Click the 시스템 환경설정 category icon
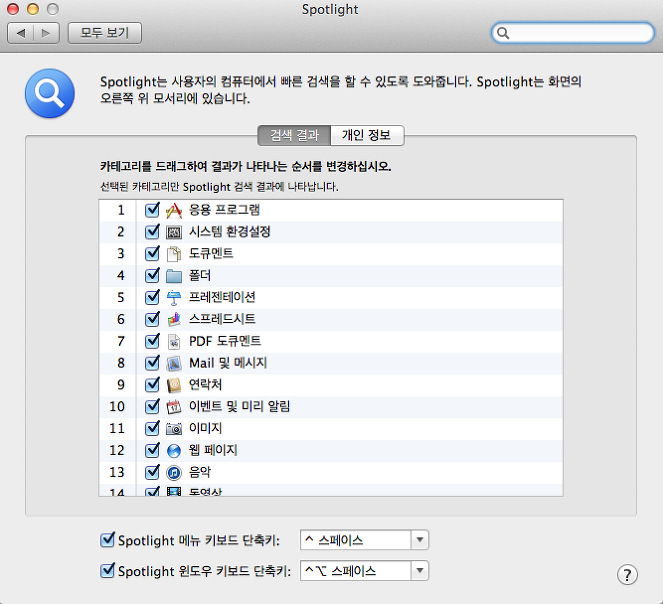The width and height of the screenshot is (663, 604). (174, 232)
